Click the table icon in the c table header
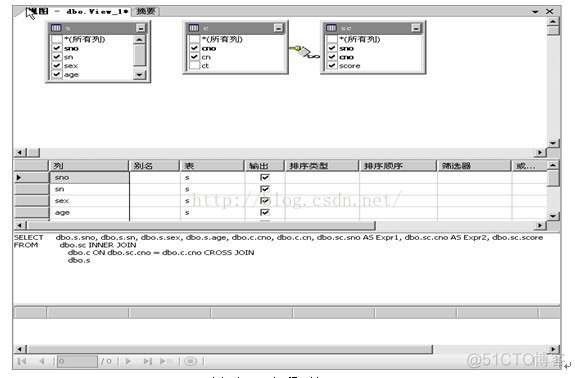Viewport: 575px width, 378px height. point(194,28)
